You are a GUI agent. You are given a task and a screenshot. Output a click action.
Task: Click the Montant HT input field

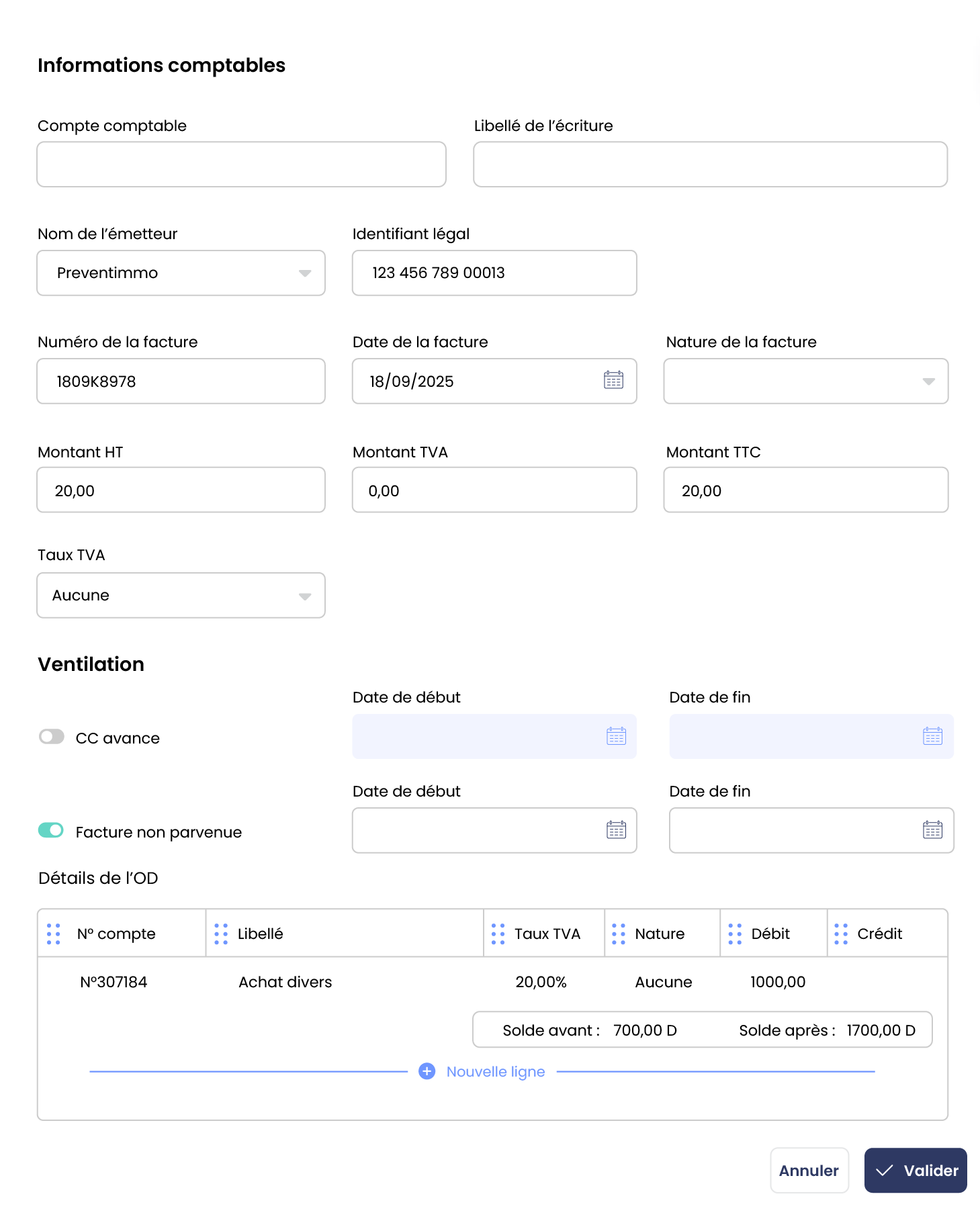point(181,490)
